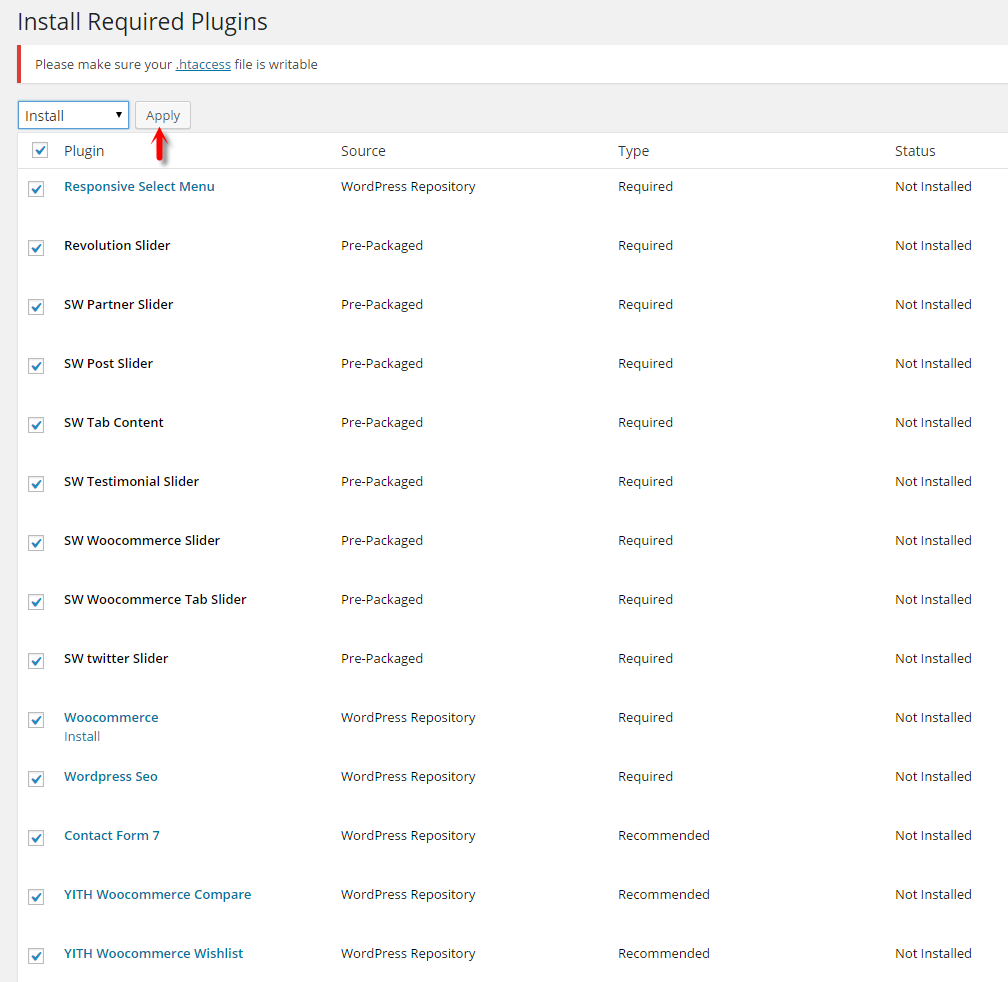Uncheck the SW twitter Slider checkbox

point(36,661)
